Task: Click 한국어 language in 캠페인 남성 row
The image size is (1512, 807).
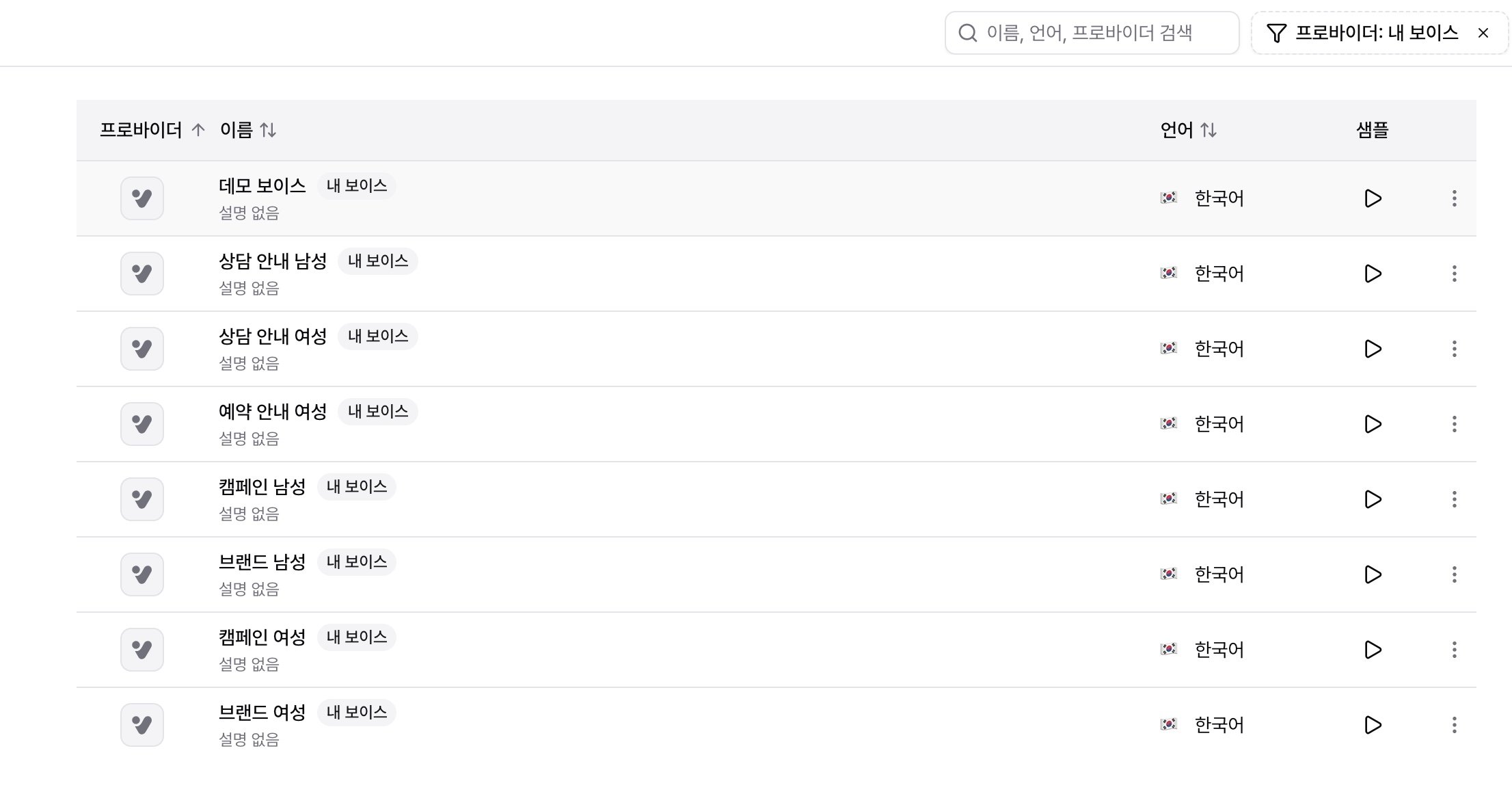Action: pyautogui.click(x=1219, y=499)
